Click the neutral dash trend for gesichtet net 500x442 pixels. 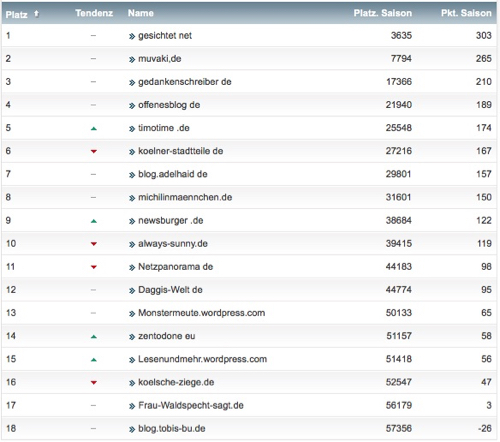pyautogui.click(x=93, y=36)
